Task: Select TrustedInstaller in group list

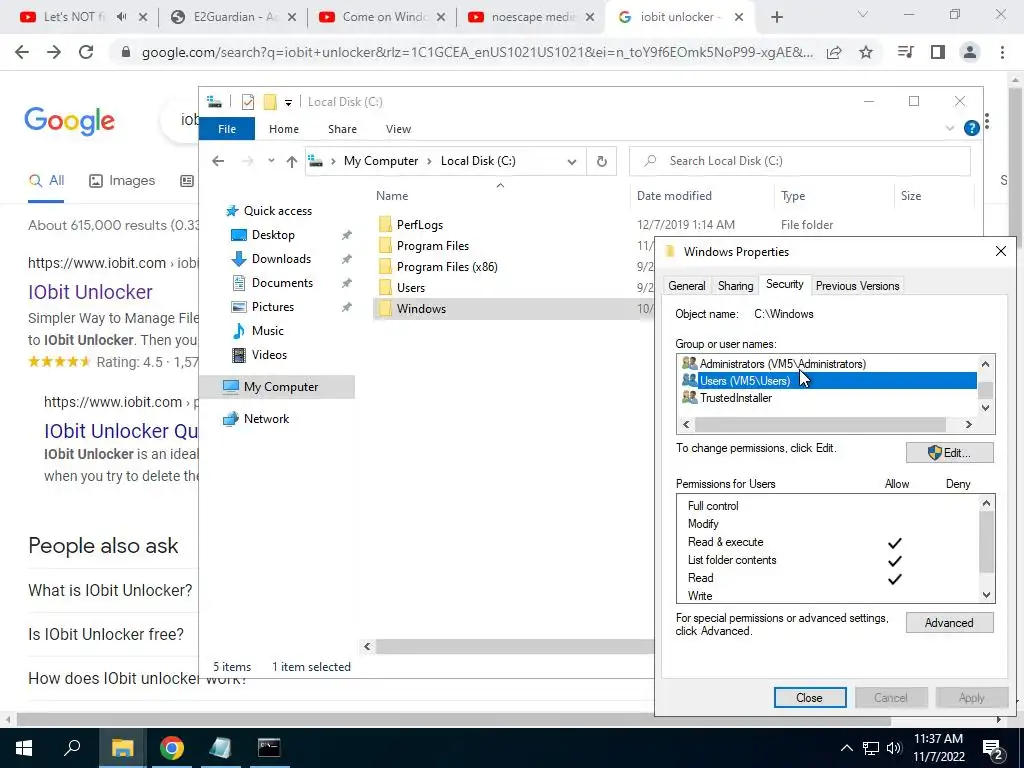Action: 735,398
